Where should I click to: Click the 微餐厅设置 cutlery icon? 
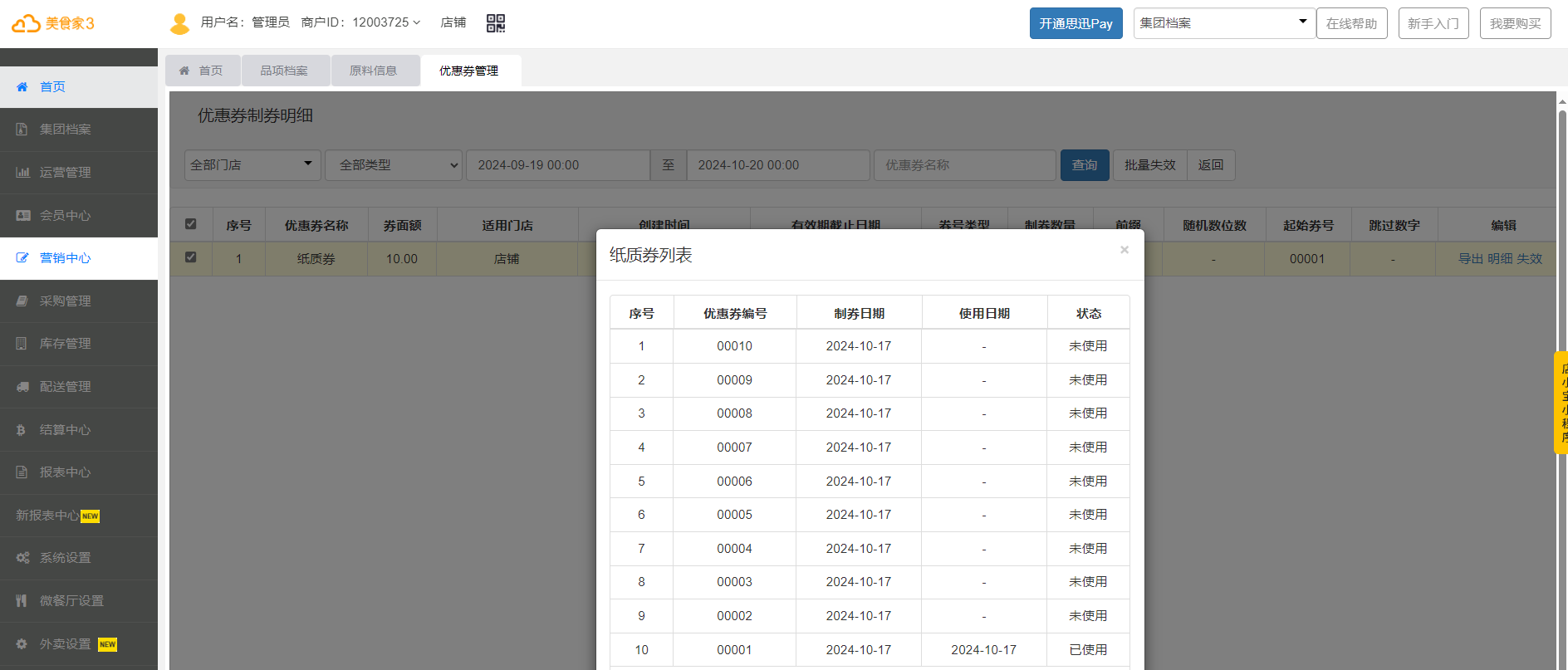22,601
